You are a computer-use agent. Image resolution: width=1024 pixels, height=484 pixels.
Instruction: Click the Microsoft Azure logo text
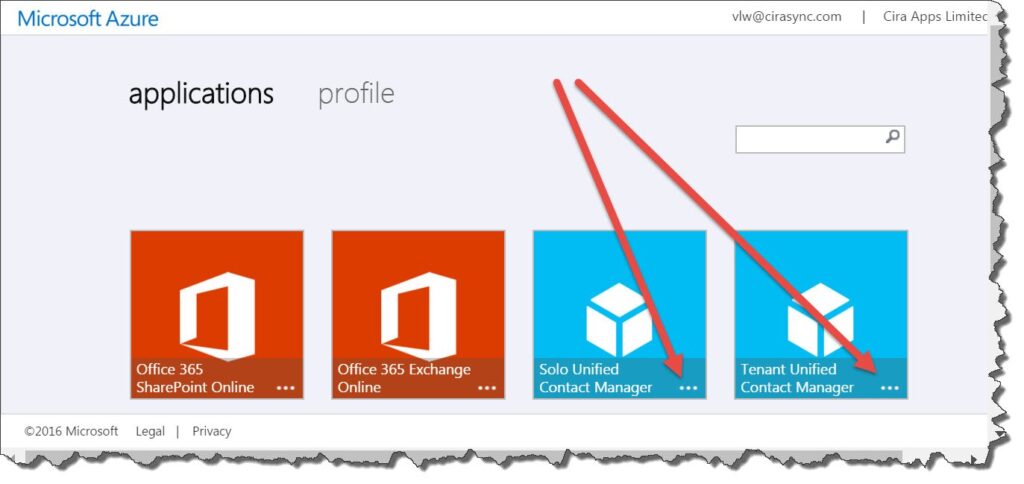coord(88,18)
